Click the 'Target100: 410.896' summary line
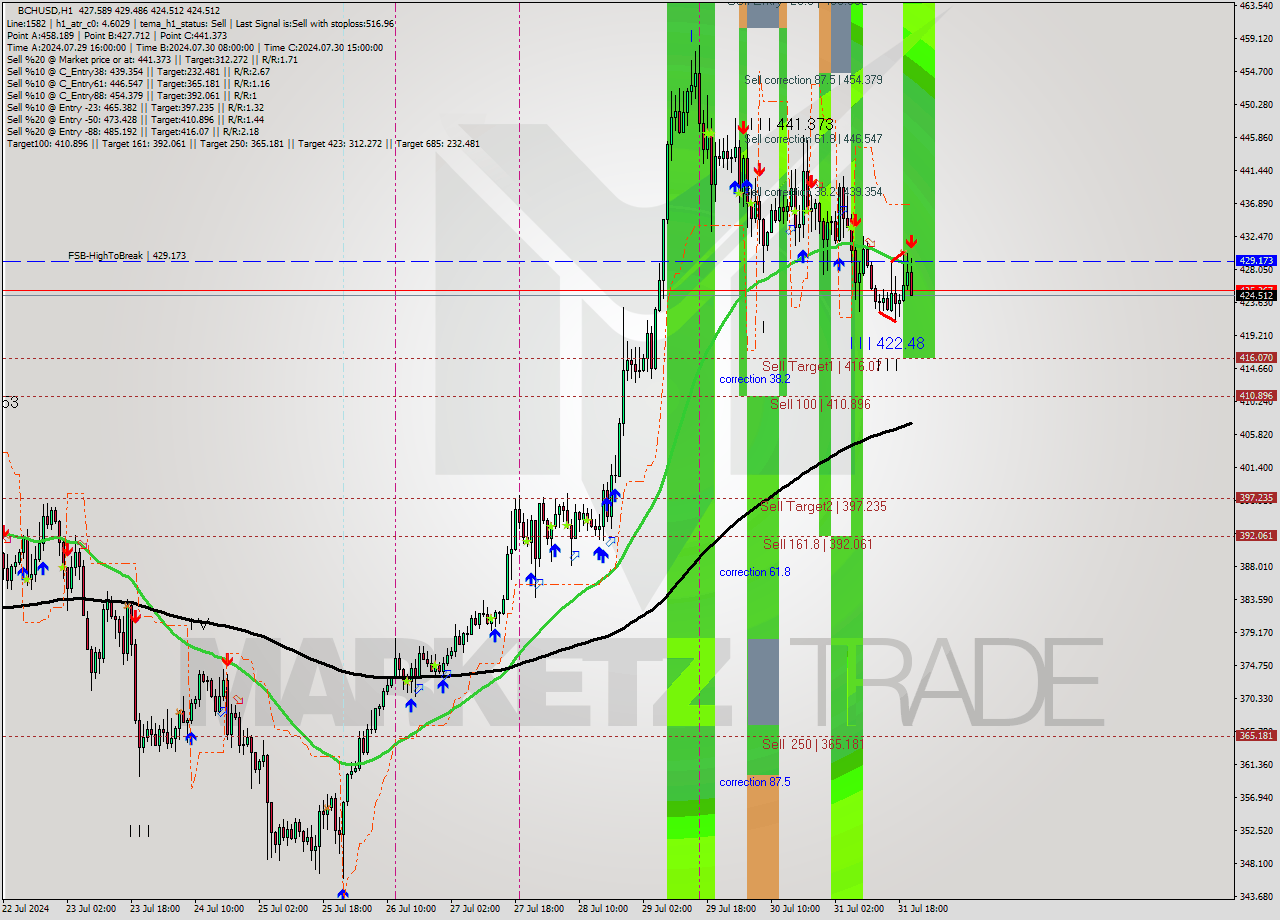Viewport: 1280px width, 920px height. click(x=243, y=143)
